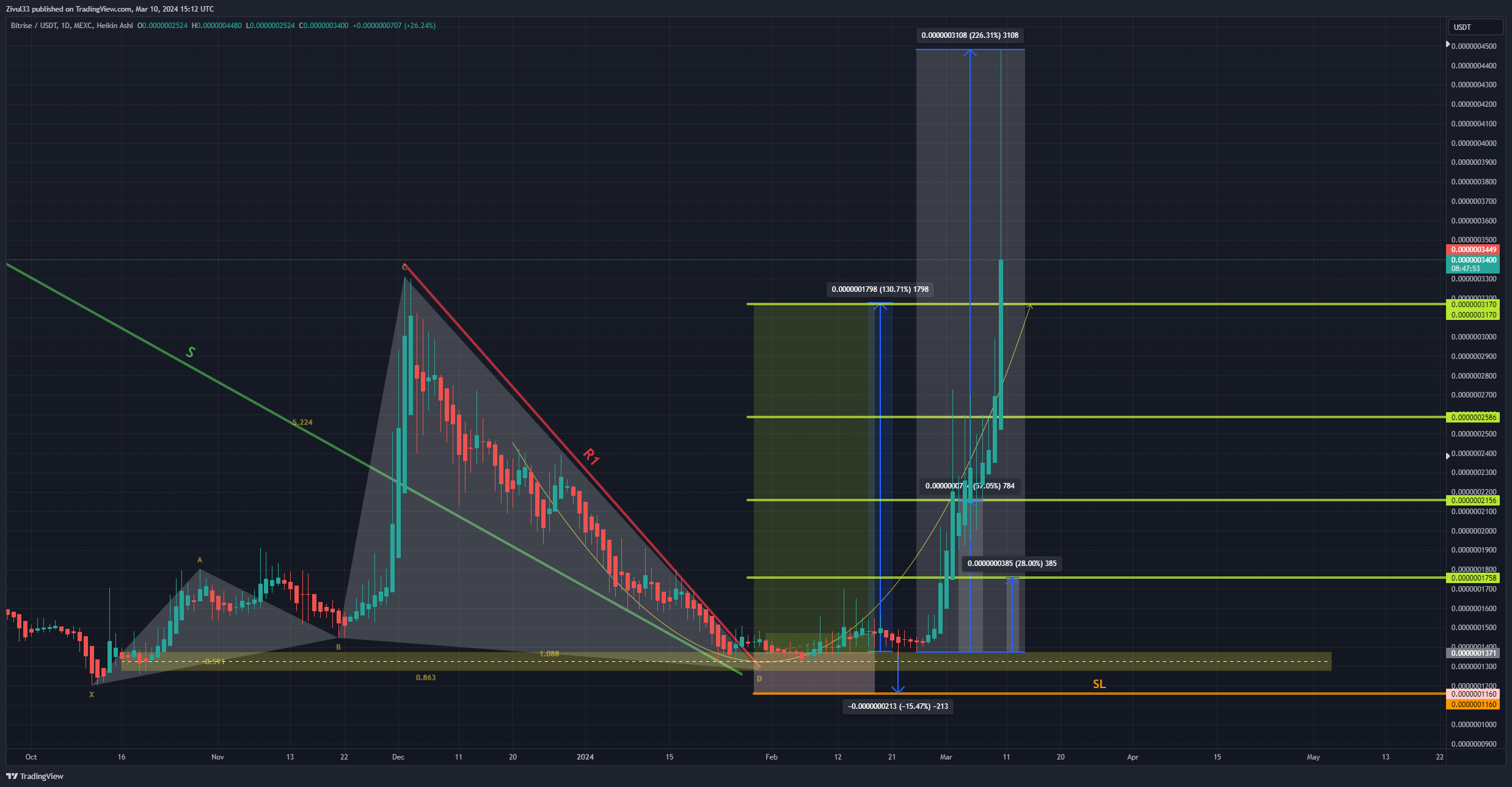Screen dimensions: 1512x787
Task: Click the 'Apr' label on the time axis
Action: tap(1133, 757)
